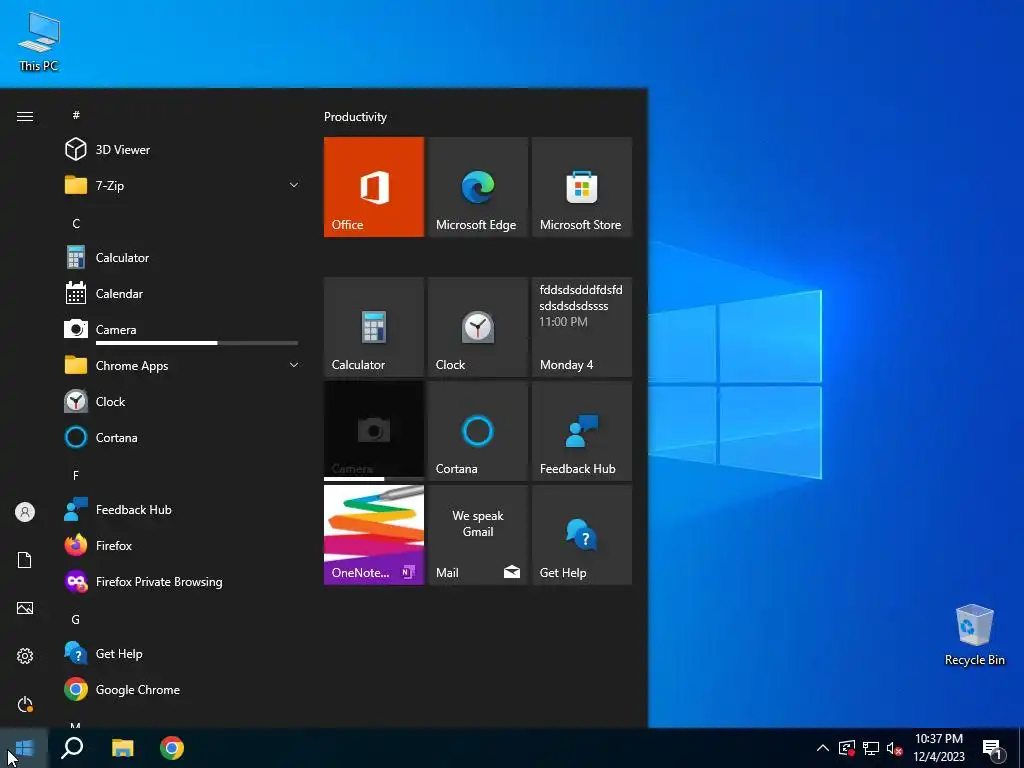Open the Clock tile
1024x768 pixels.
(477, 327)
